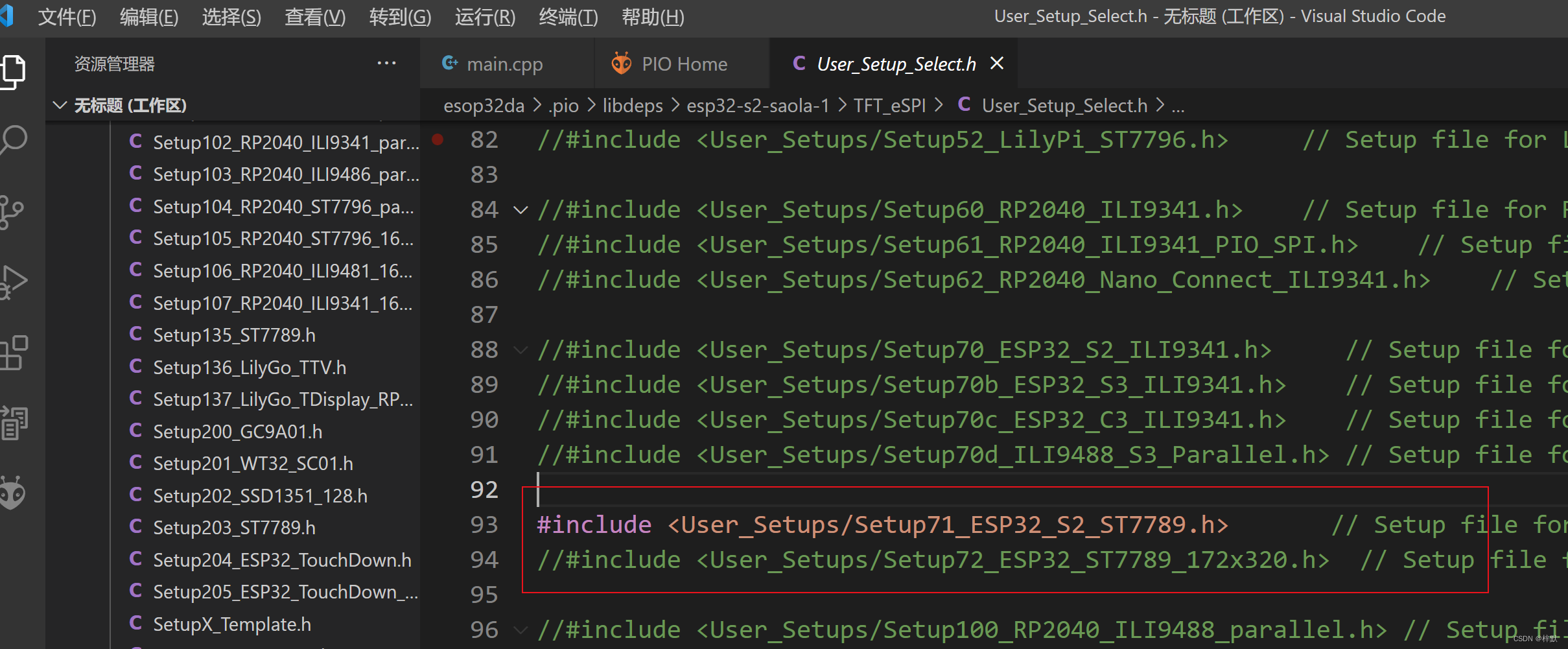Click the More Actions ellipsis in Explorer header
1568x649 pixels.
pos(387,63)
